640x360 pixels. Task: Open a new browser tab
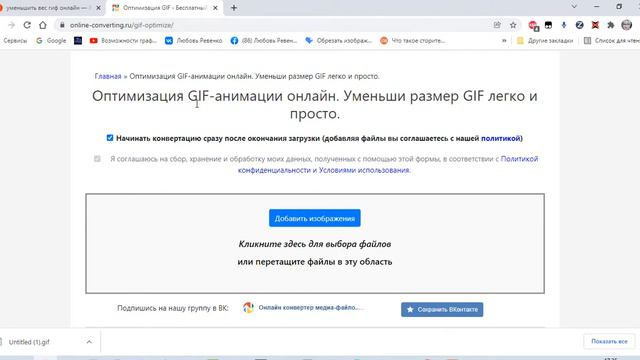[x=234, y=8]
